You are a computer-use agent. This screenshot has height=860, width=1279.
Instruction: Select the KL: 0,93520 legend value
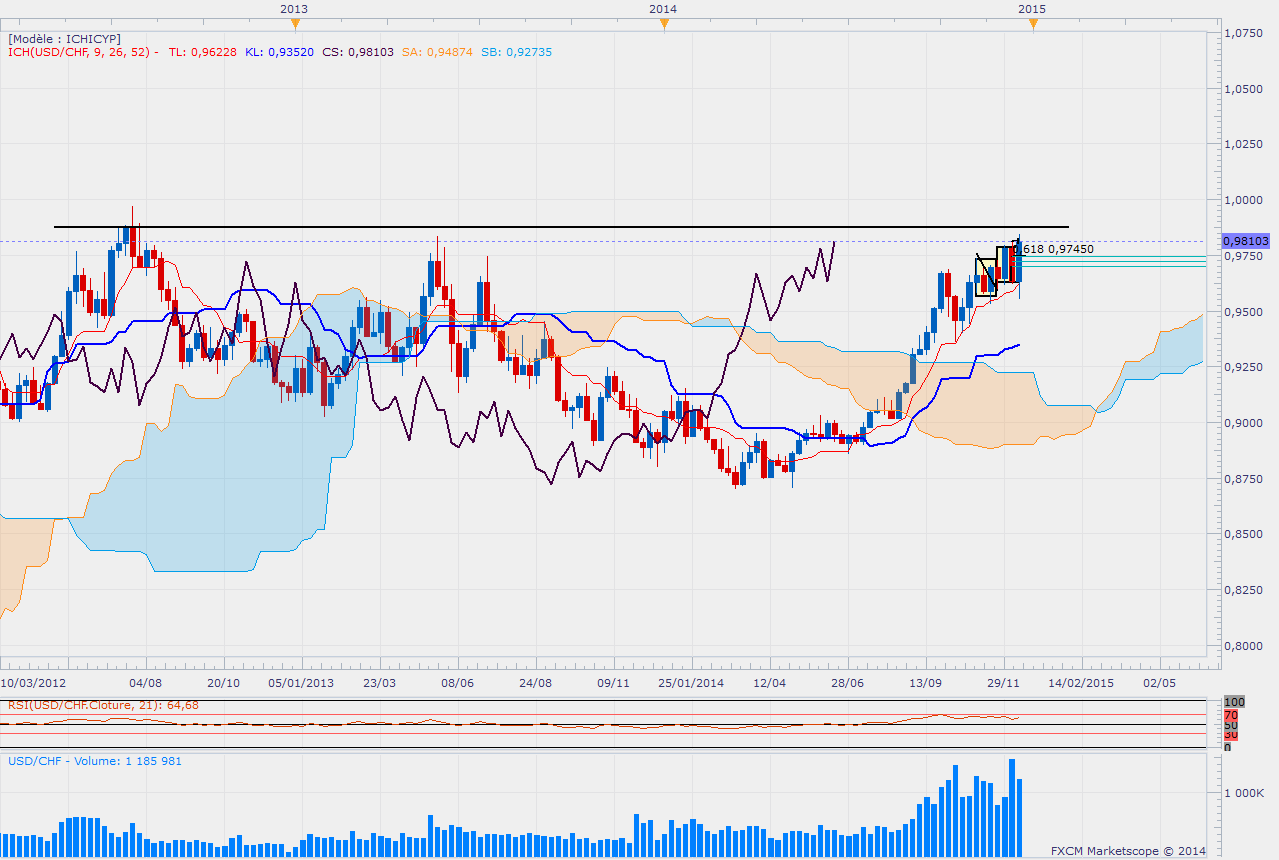[x=279, y=52]
